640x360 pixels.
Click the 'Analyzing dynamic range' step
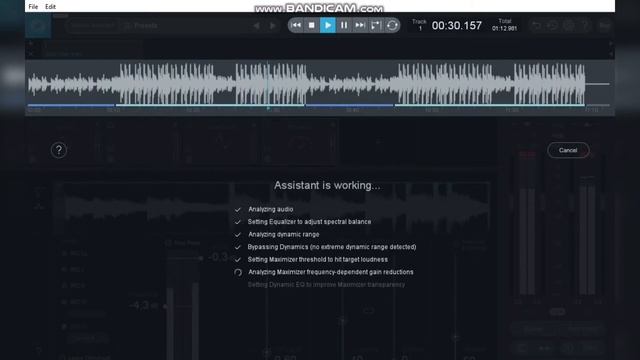point(284,234)
